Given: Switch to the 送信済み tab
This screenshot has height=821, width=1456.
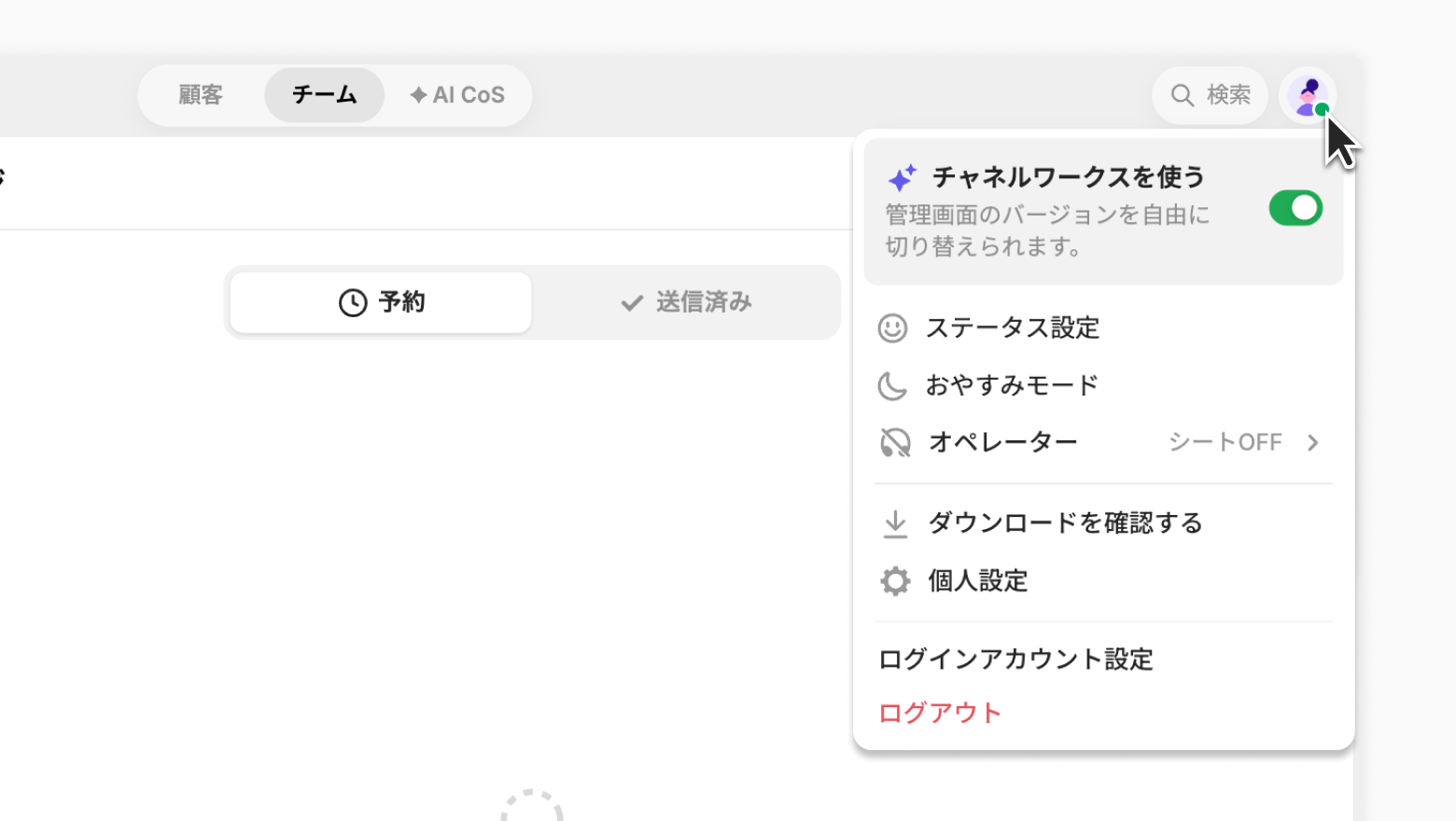Looking at the screenshot, I should coord(686,302).
